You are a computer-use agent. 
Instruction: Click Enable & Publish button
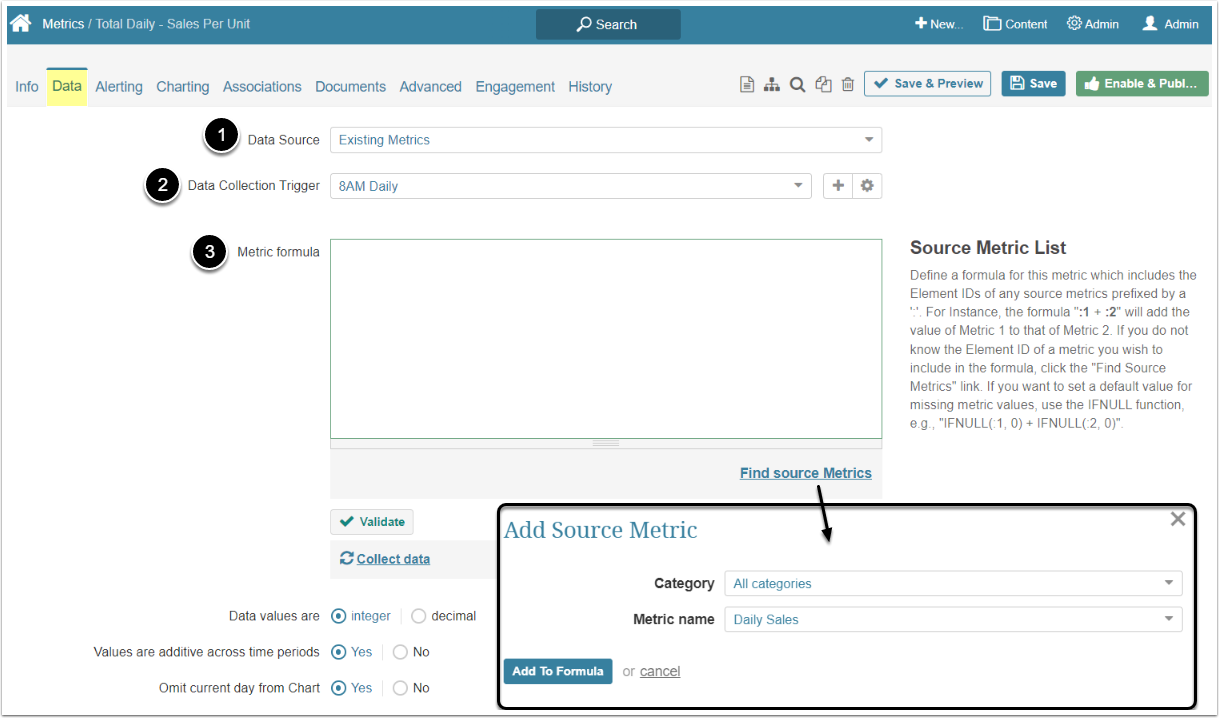tap(1142, 84)
